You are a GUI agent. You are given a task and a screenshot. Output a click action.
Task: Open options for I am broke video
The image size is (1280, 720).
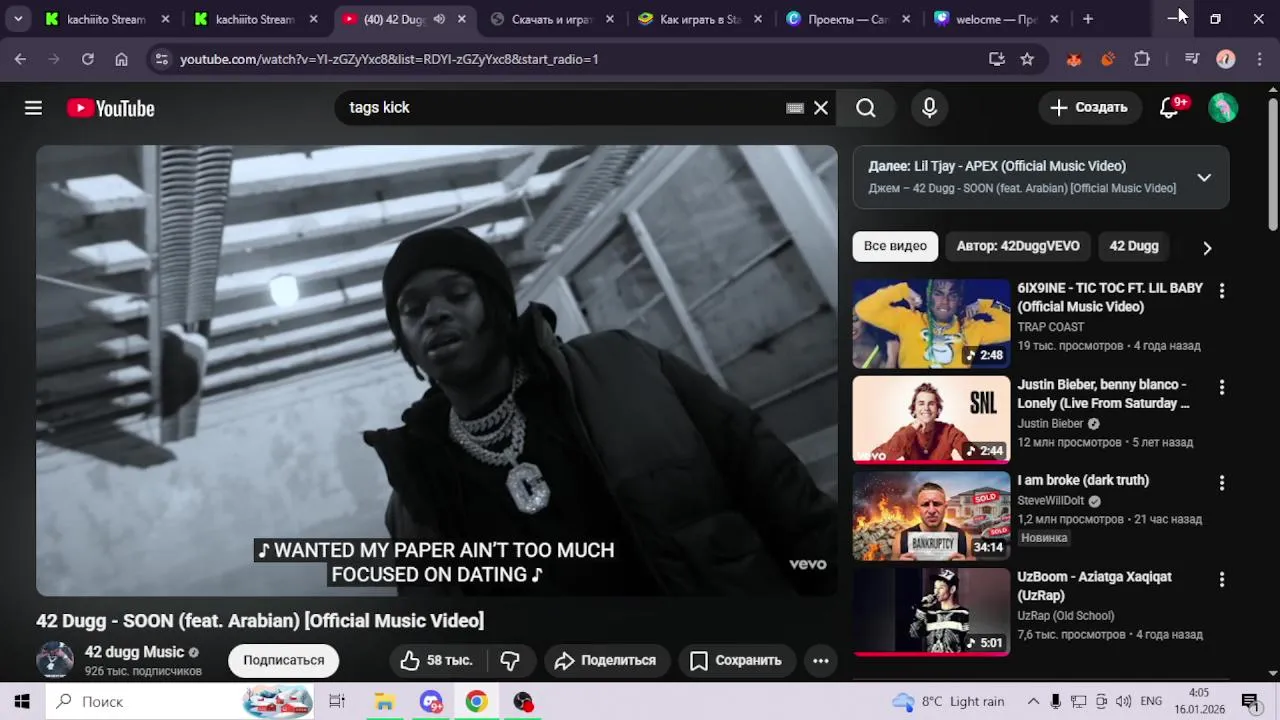click(x=1221, y=483)
